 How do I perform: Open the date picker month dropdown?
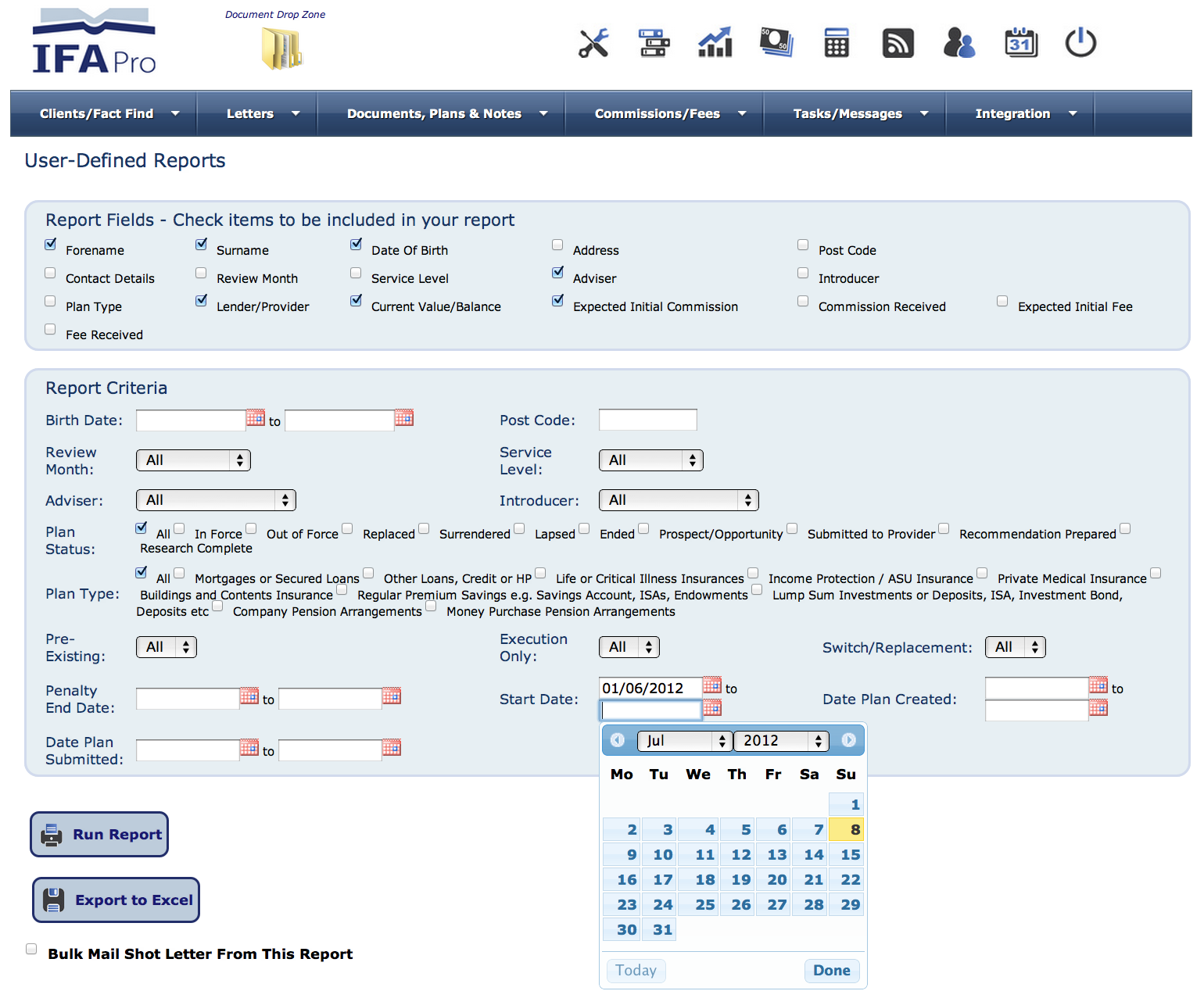(685, 740)
